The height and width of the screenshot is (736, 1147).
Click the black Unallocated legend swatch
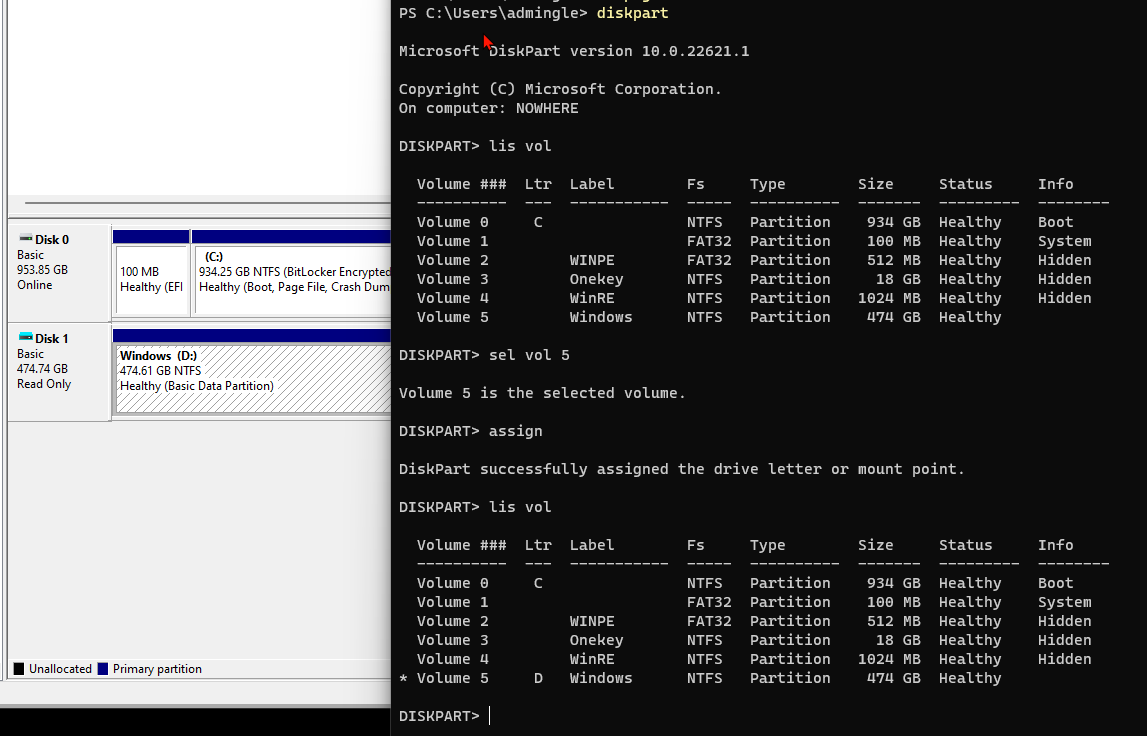19,669
